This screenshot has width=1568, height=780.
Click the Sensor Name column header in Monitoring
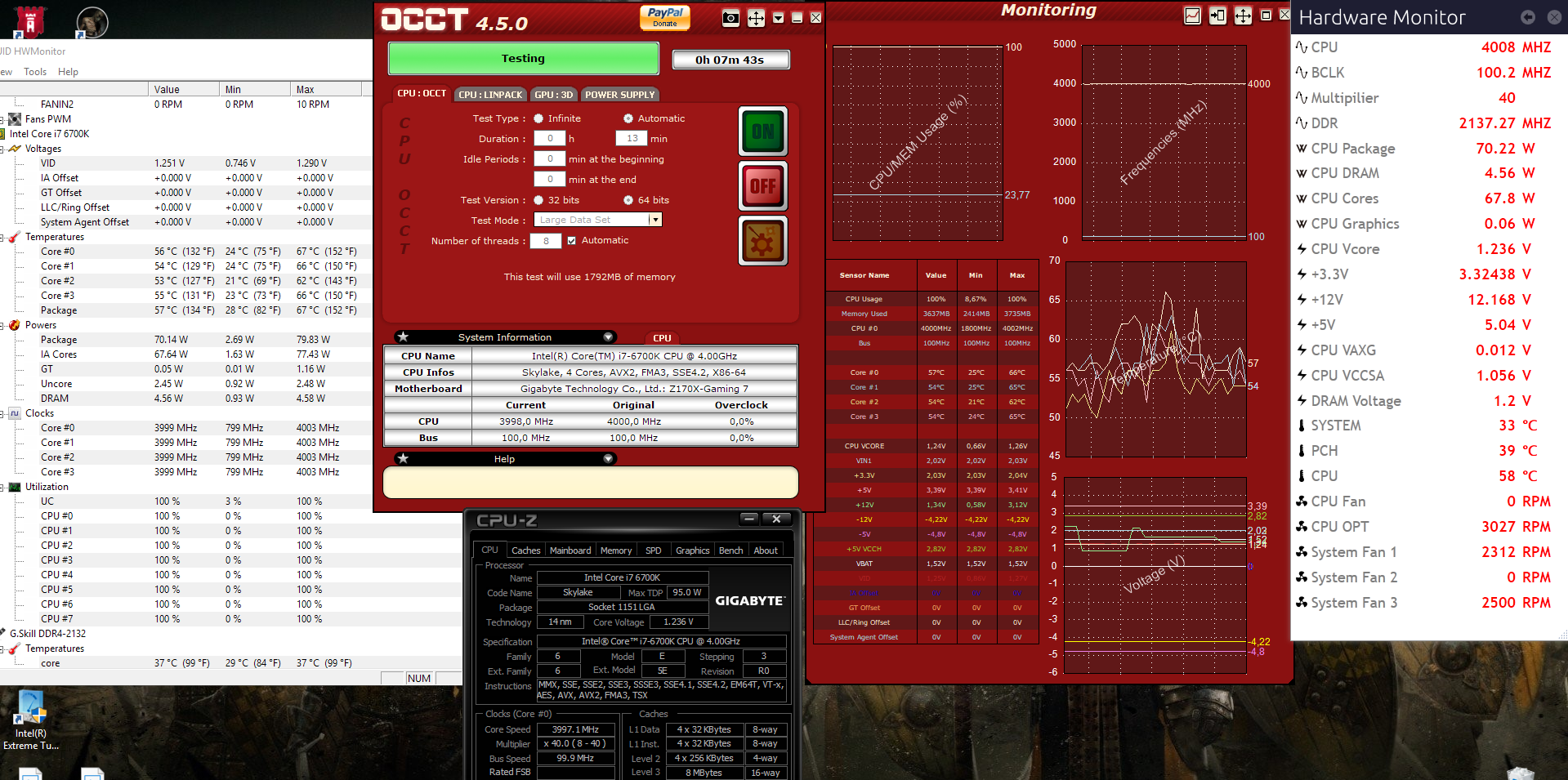(864, 275)
